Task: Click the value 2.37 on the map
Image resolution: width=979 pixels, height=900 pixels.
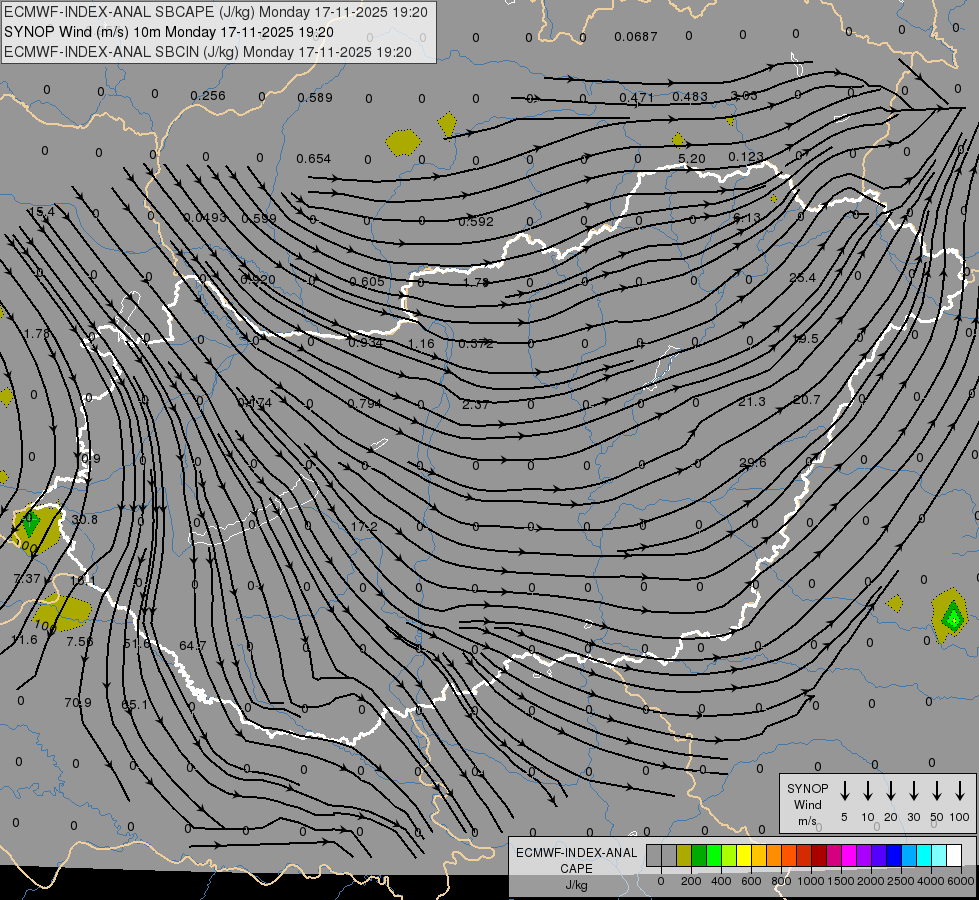Action: tap(475, 404)
